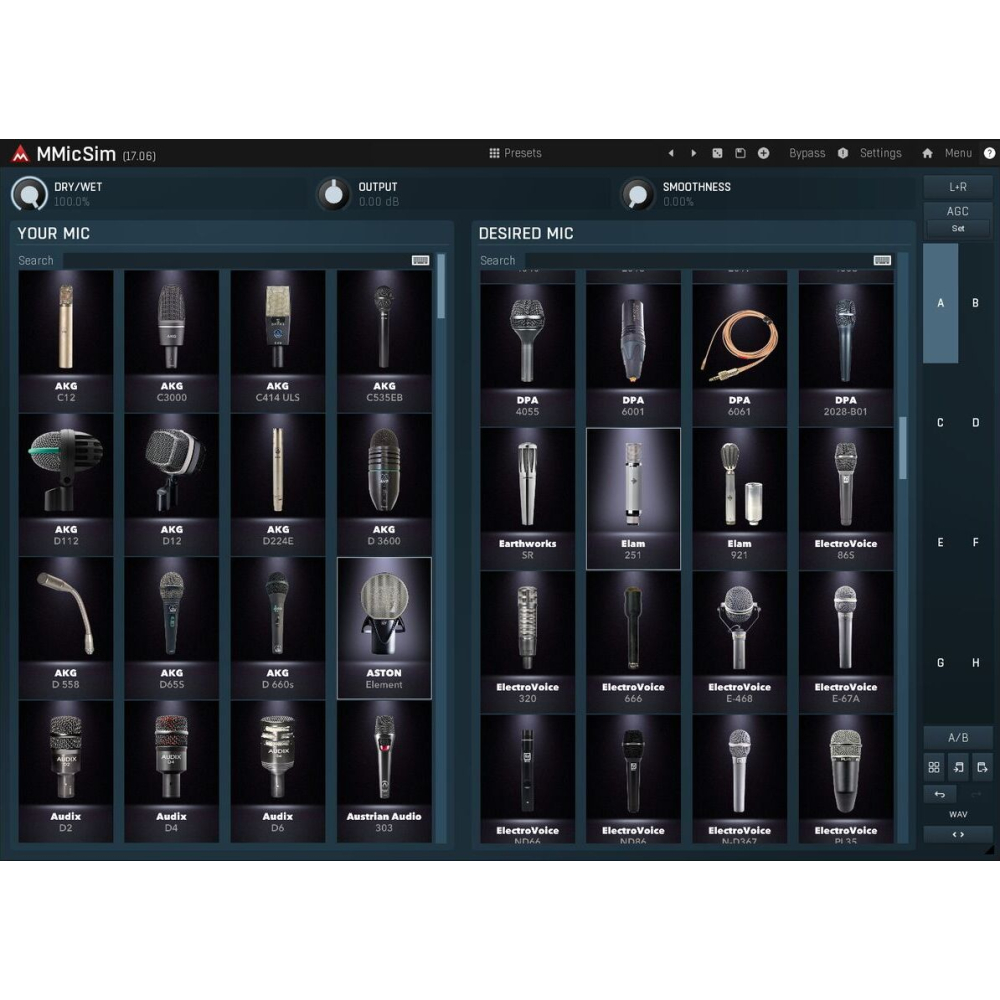Screen dimensions: 1000x1000
Task: Select Audix D2 as your mic
Action: [66, 772]
